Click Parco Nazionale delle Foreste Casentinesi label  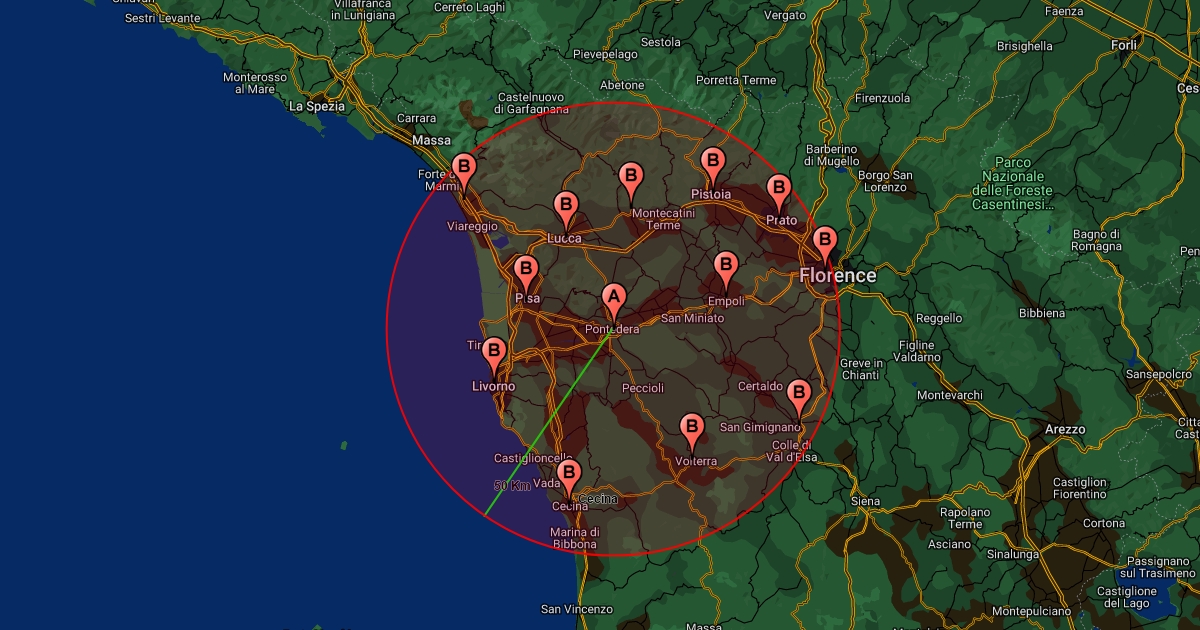click(x=1012, y=183)
